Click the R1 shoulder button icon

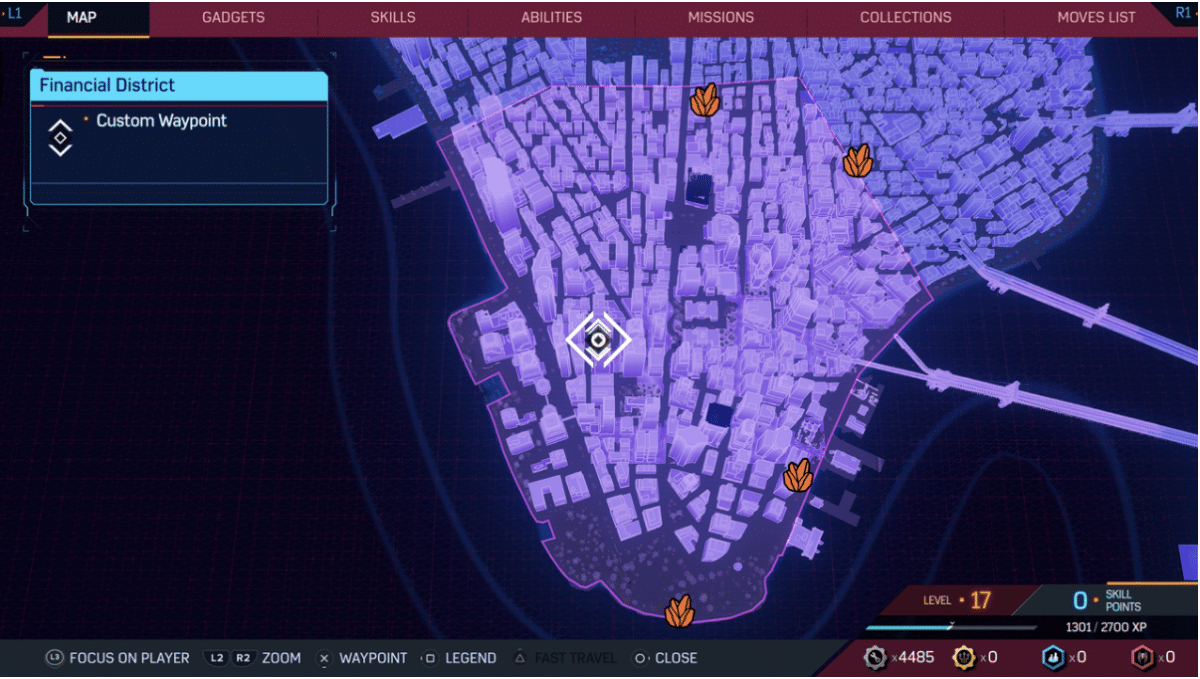(1184, 13)
